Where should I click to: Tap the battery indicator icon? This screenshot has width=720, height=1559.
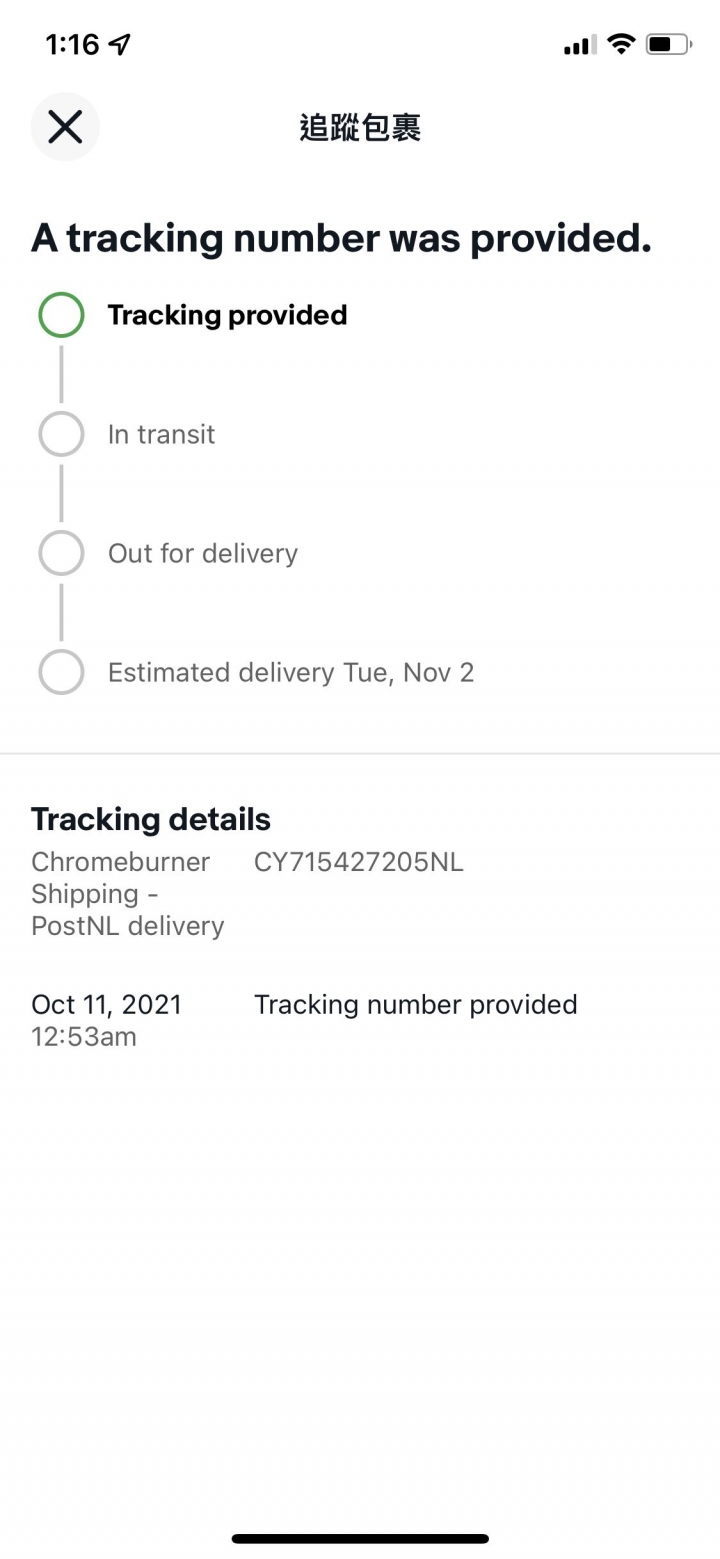pyautogui.click(x=668, y=44)
